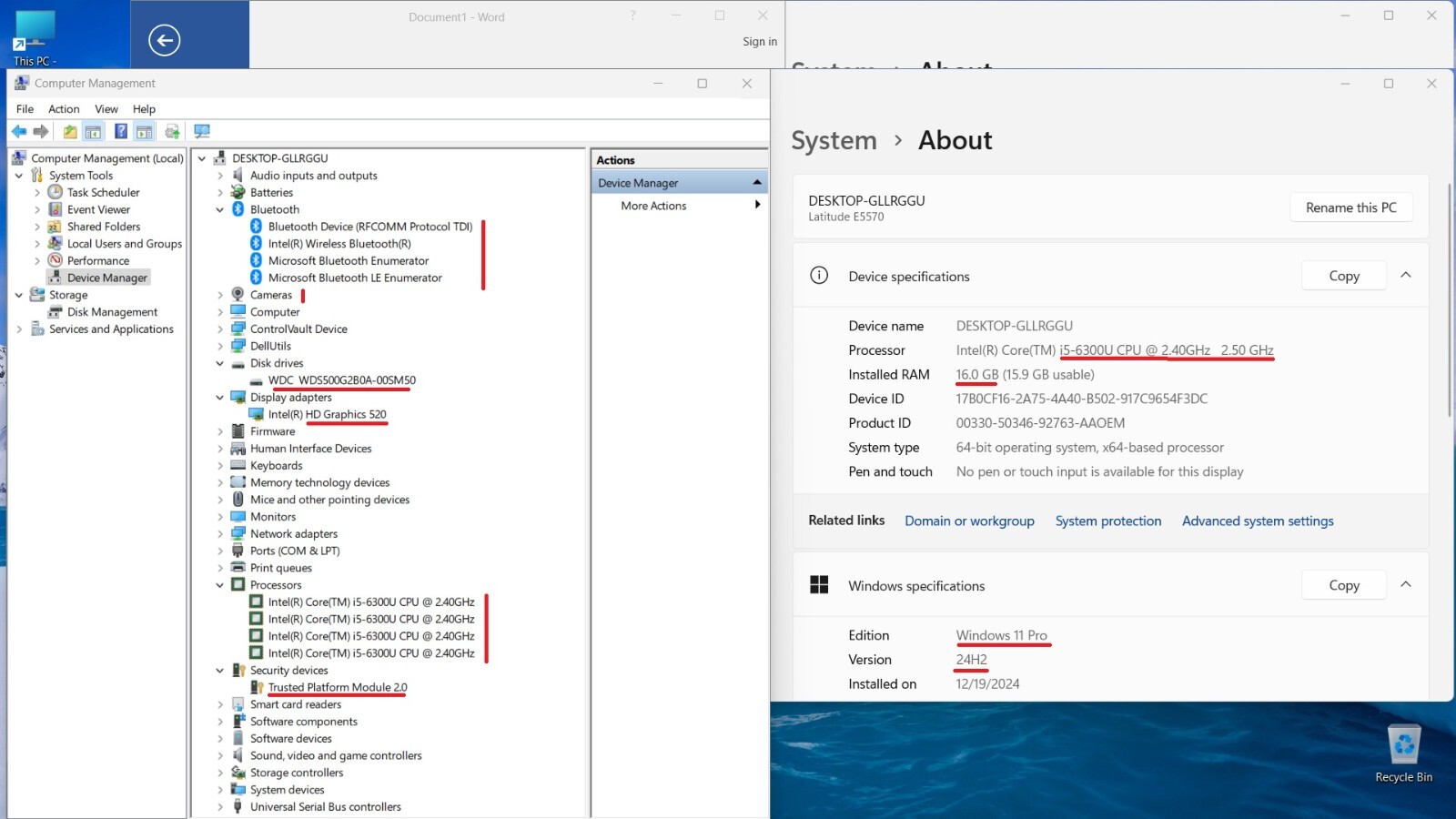Open the File menu
The width and height of the screenshot is (1456, 819).
(x=25, y=109)
